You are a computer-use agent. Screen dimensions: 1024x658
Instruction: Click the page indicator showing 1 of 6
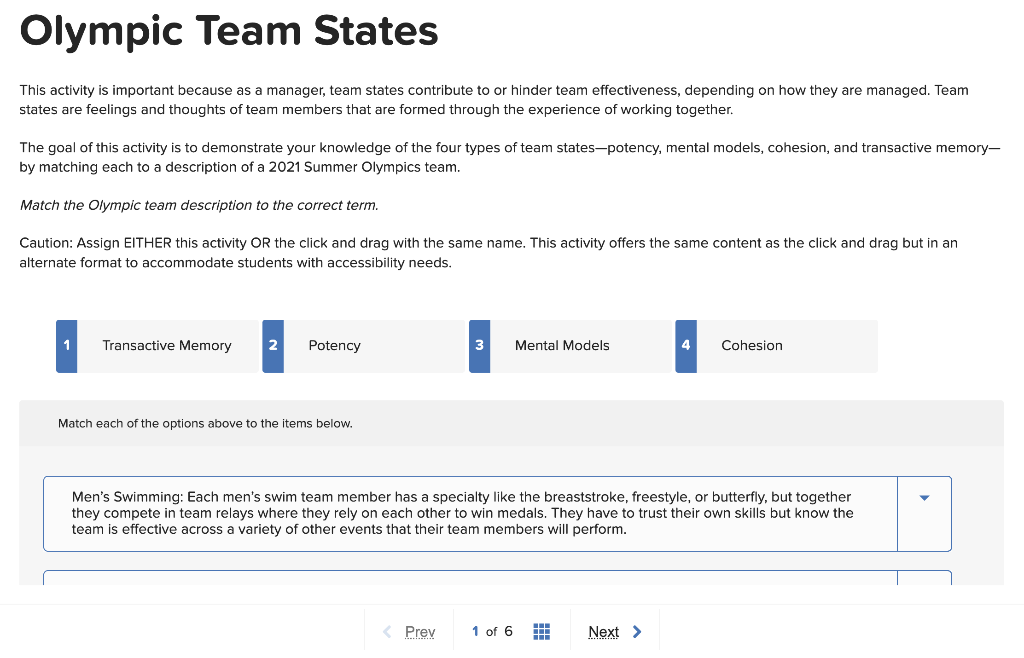point(490,631)
